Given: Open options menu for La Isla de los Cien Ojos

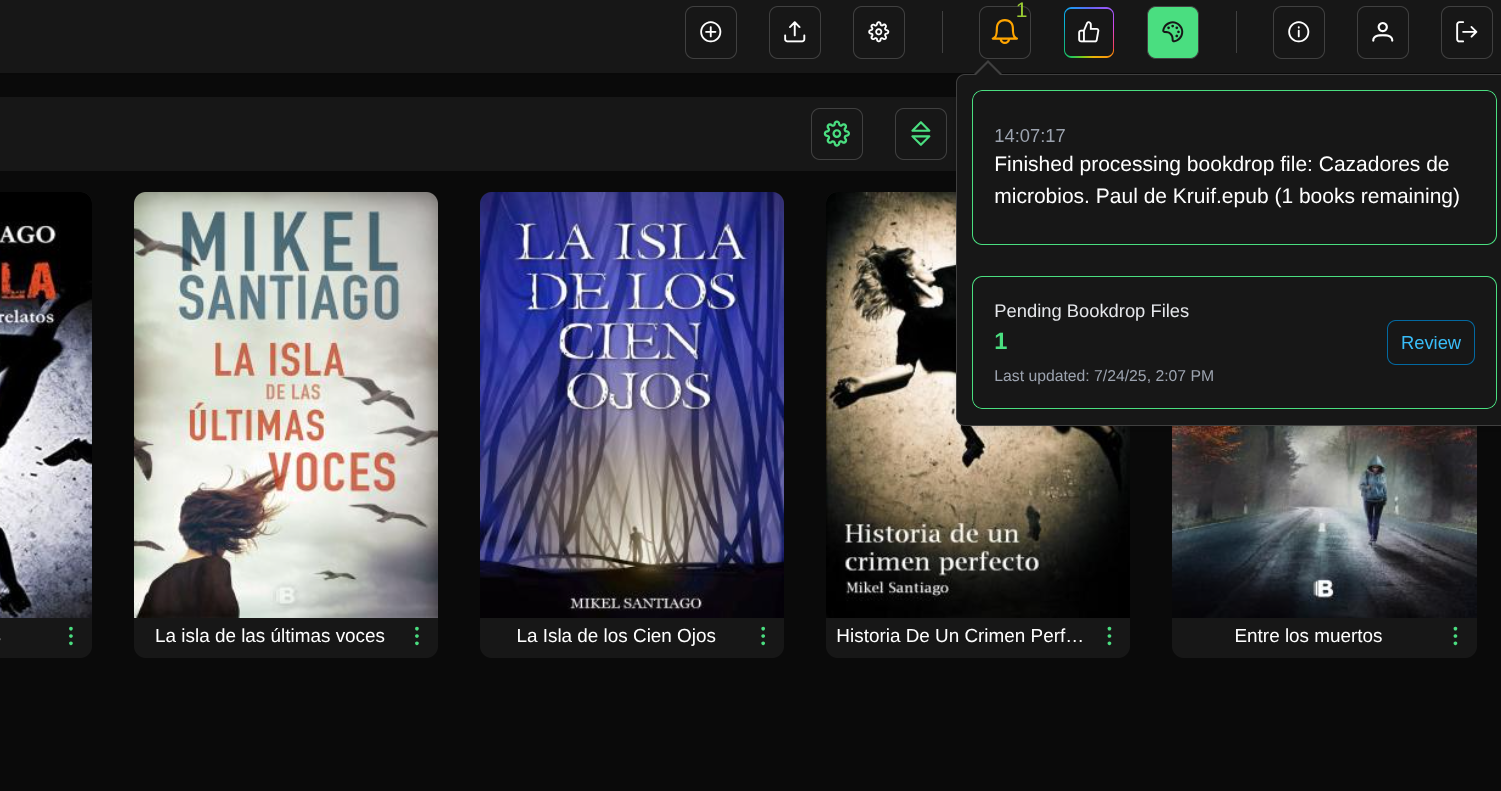Looking at the screenshot, I should (x=763, y=636).
